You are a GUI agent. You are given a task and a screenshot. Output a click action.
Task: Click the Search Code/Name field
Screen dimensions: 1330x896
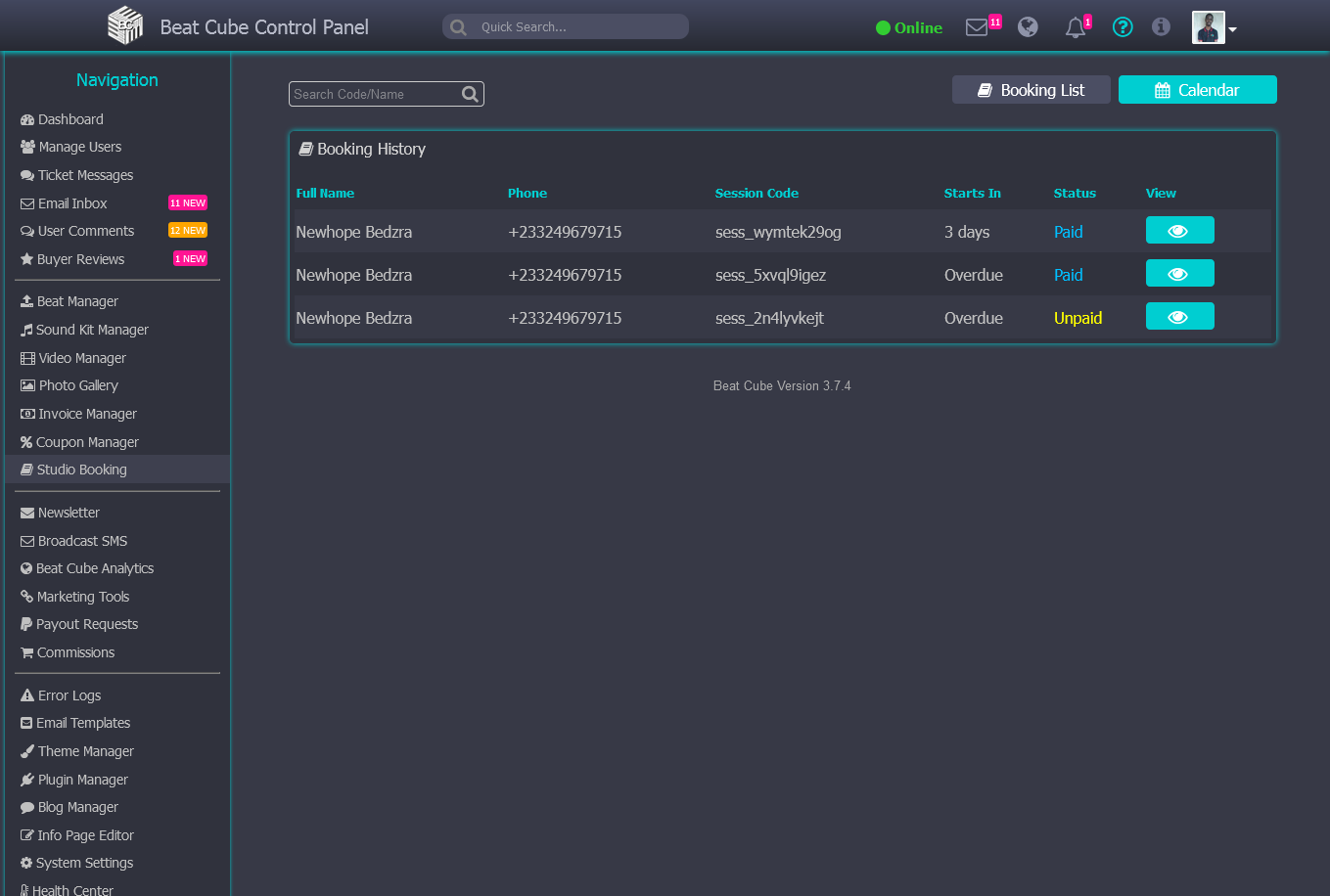(x=387, y=94)
